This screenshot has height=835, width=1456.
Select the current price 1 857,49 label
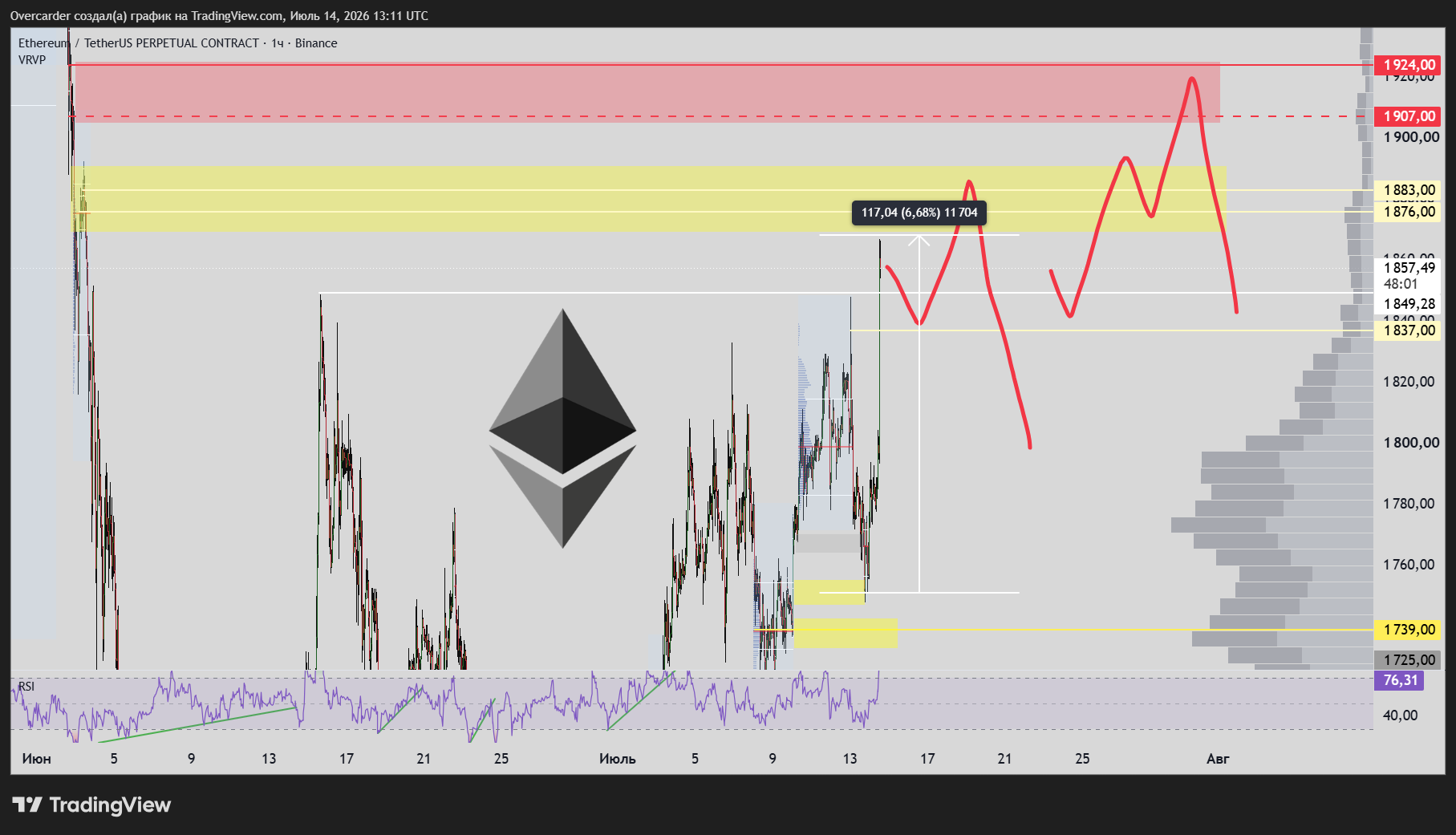click(1409, 268)
